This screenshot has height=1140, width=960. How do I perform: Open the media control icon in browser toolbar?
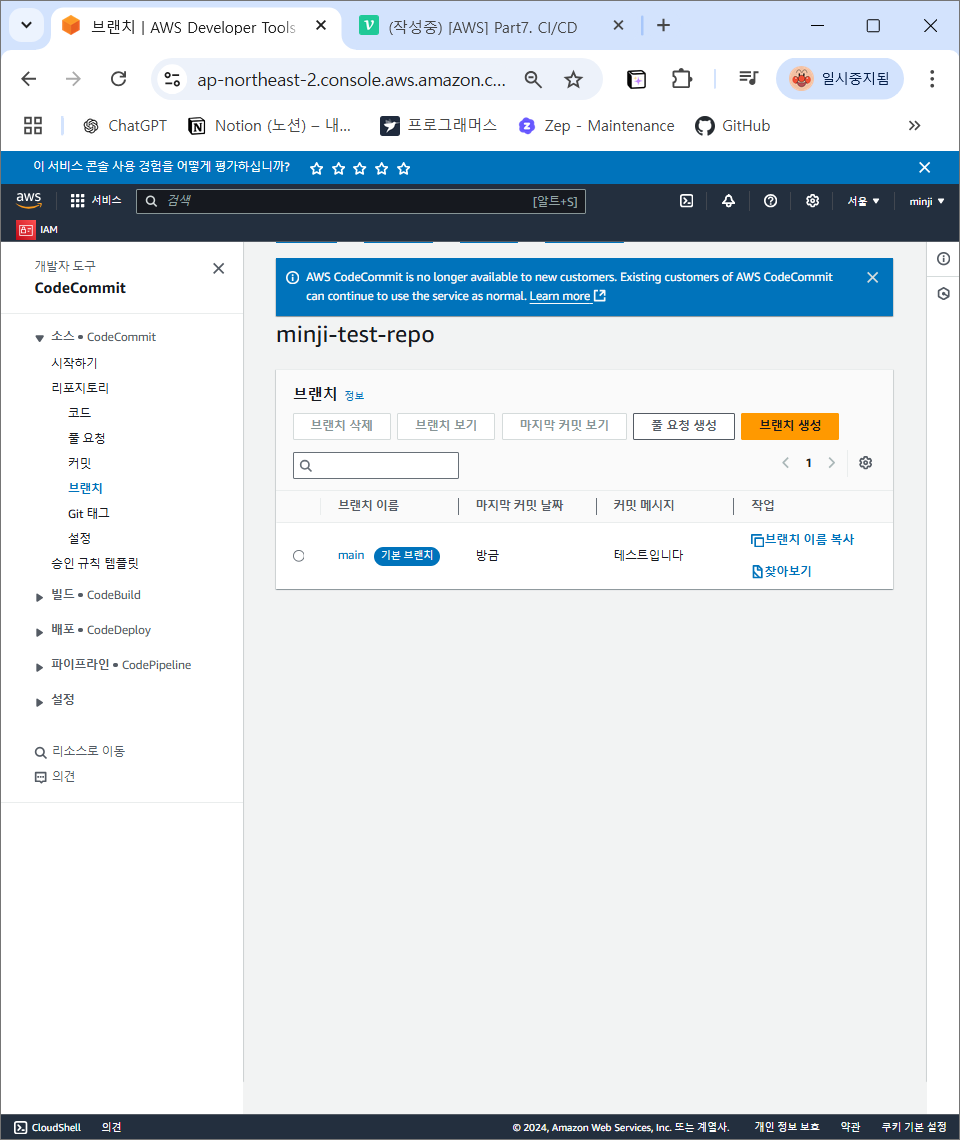click(x=748, y=78)
